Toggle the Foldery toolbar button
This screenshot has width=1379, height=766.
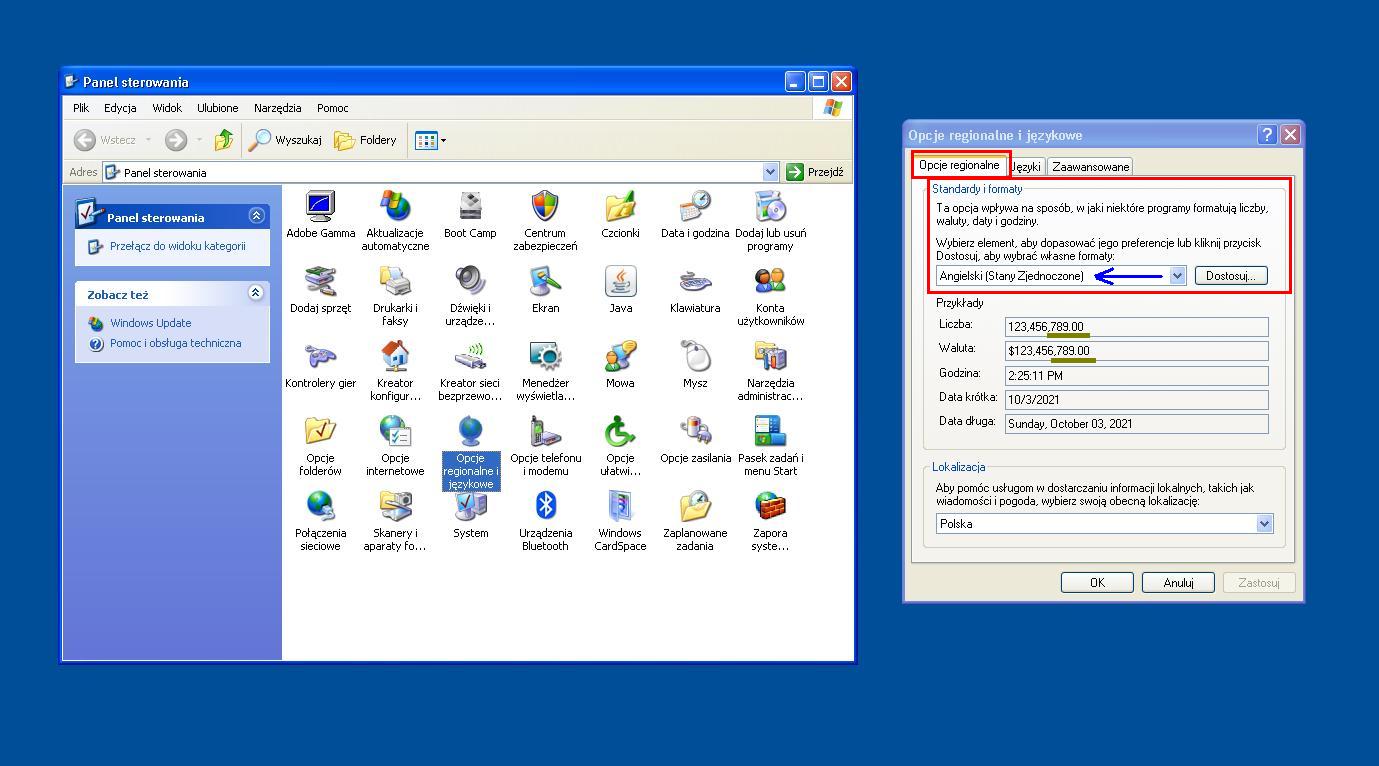pos(365,140)
